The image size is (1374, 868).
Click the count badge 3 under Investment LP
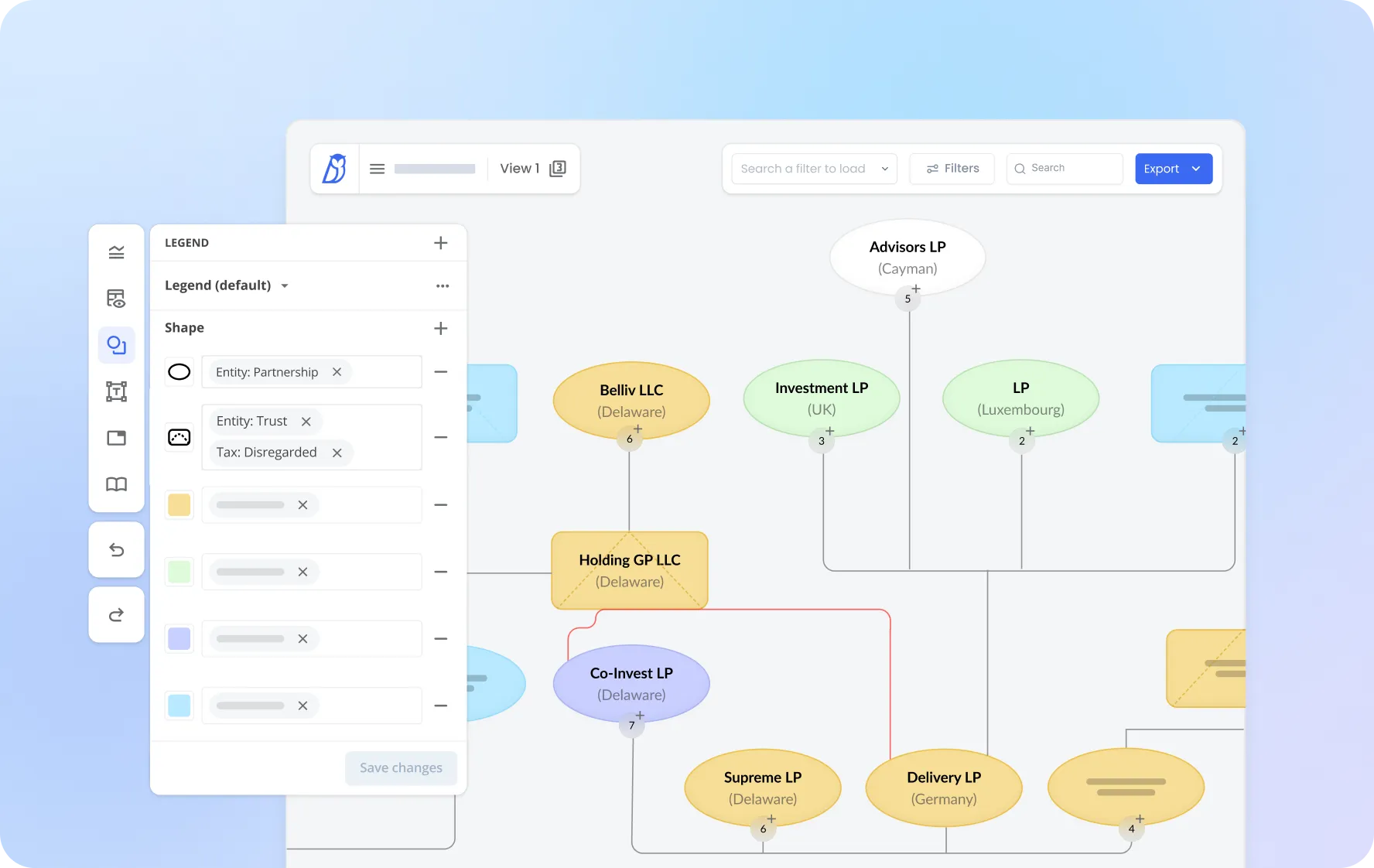pyautogui.click(x=822, y=441)
